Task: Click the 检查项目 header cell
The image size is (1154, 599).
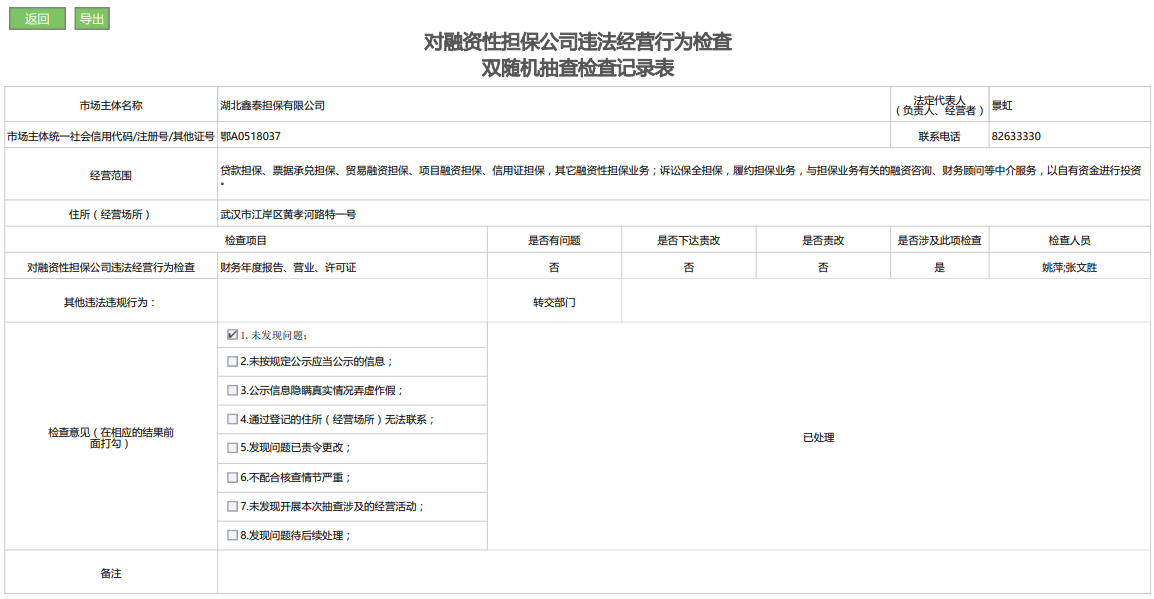Action: point(246,240)
